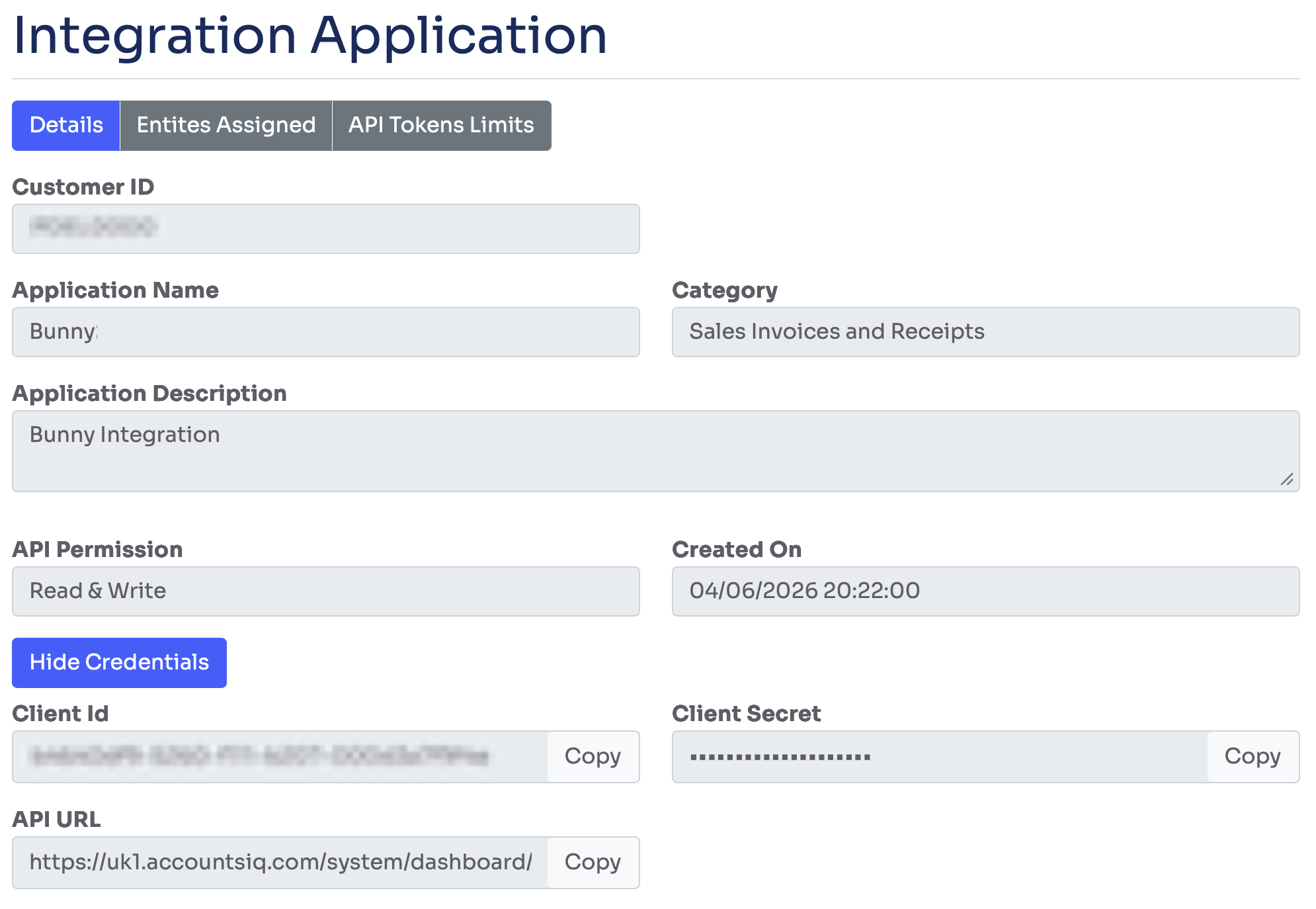This screenshot has height=909, width=1316.
Task: Click the Client Secret label
Action: (747, 714)
